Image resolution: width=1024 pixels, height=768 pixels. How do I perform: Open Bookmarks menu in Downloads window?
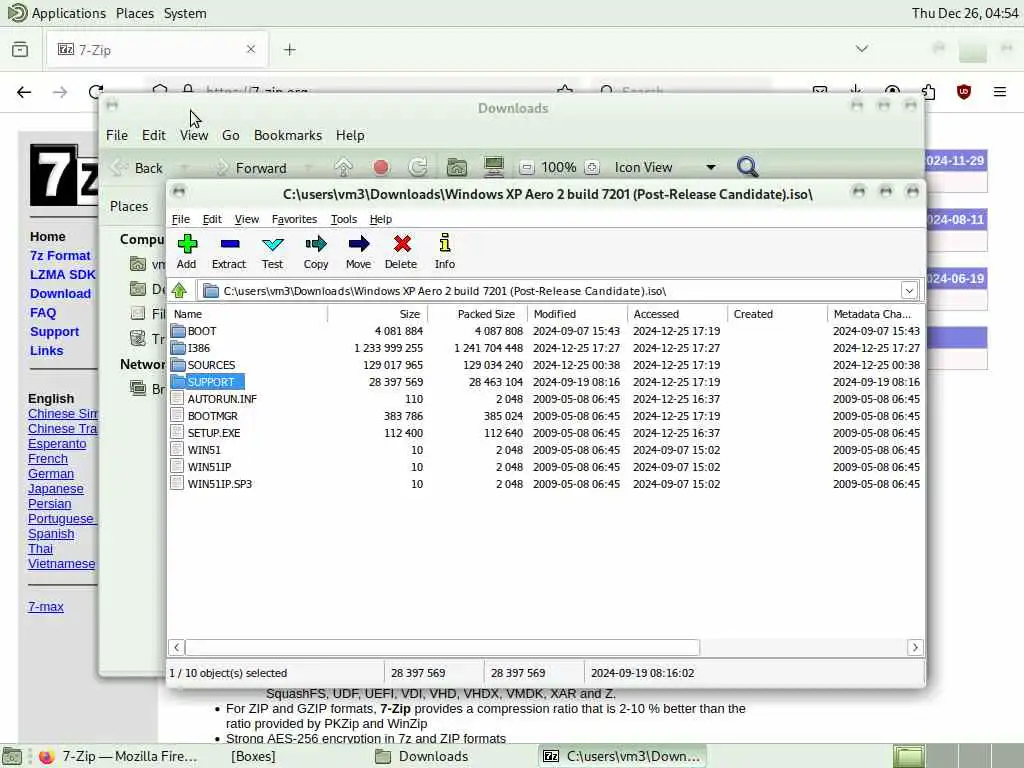pyautogui.click(x=288, y=135)
